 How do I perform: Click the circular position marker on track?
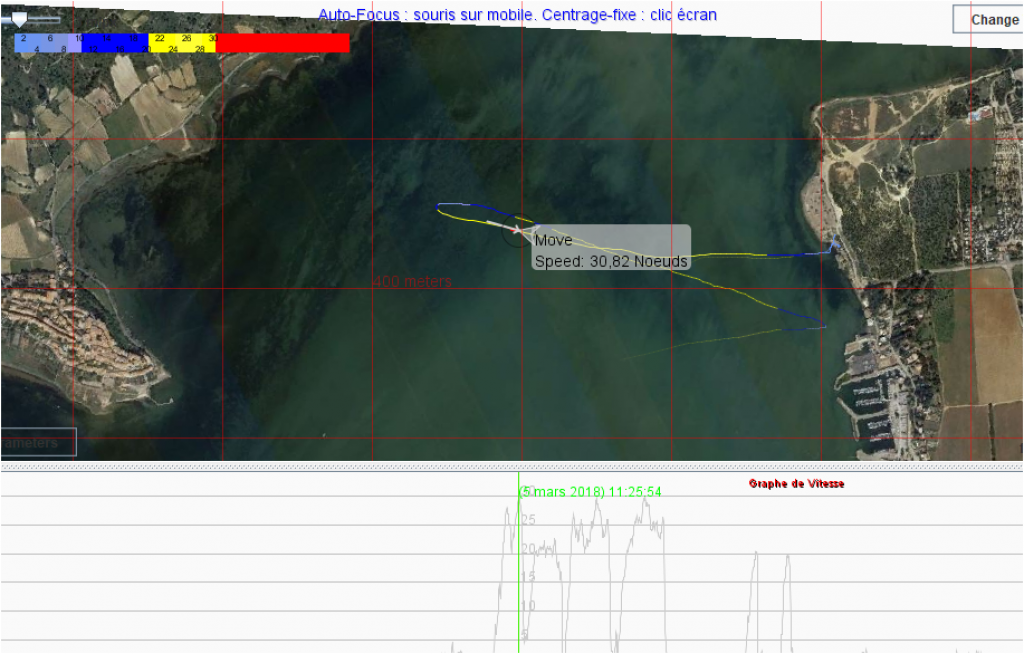(514, 233)
